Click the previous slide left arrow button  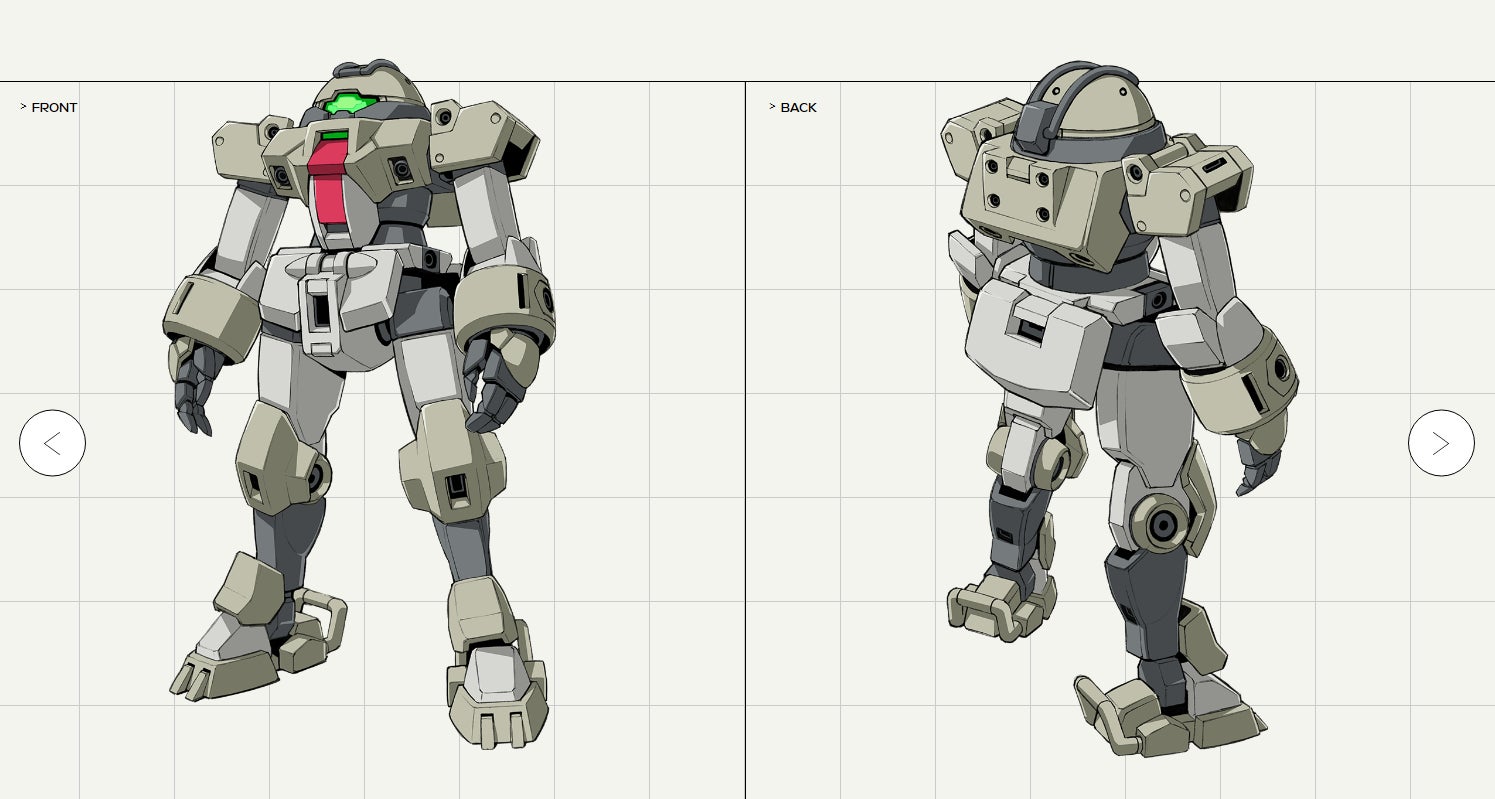pyautogui.click(x=52, y=443)
